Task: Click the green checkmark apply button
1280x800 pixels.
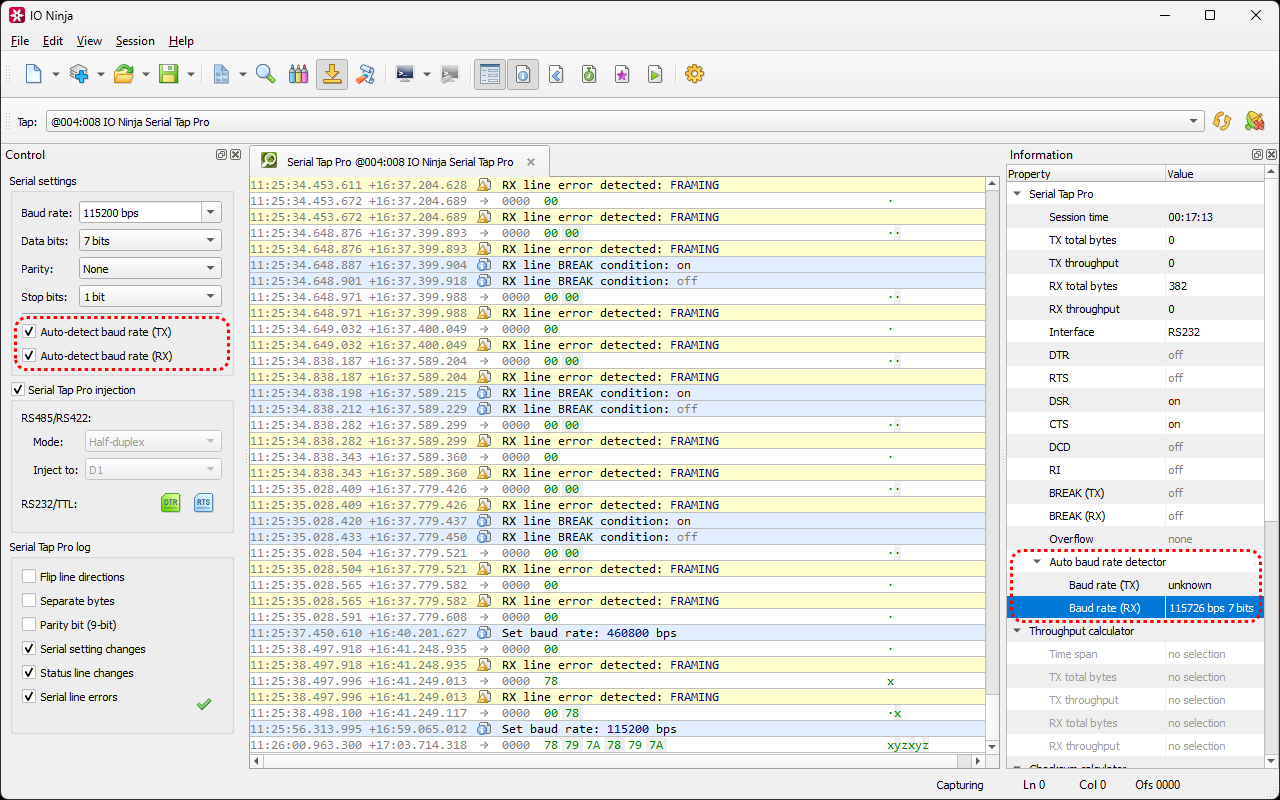Action: (x=204, y=704)
